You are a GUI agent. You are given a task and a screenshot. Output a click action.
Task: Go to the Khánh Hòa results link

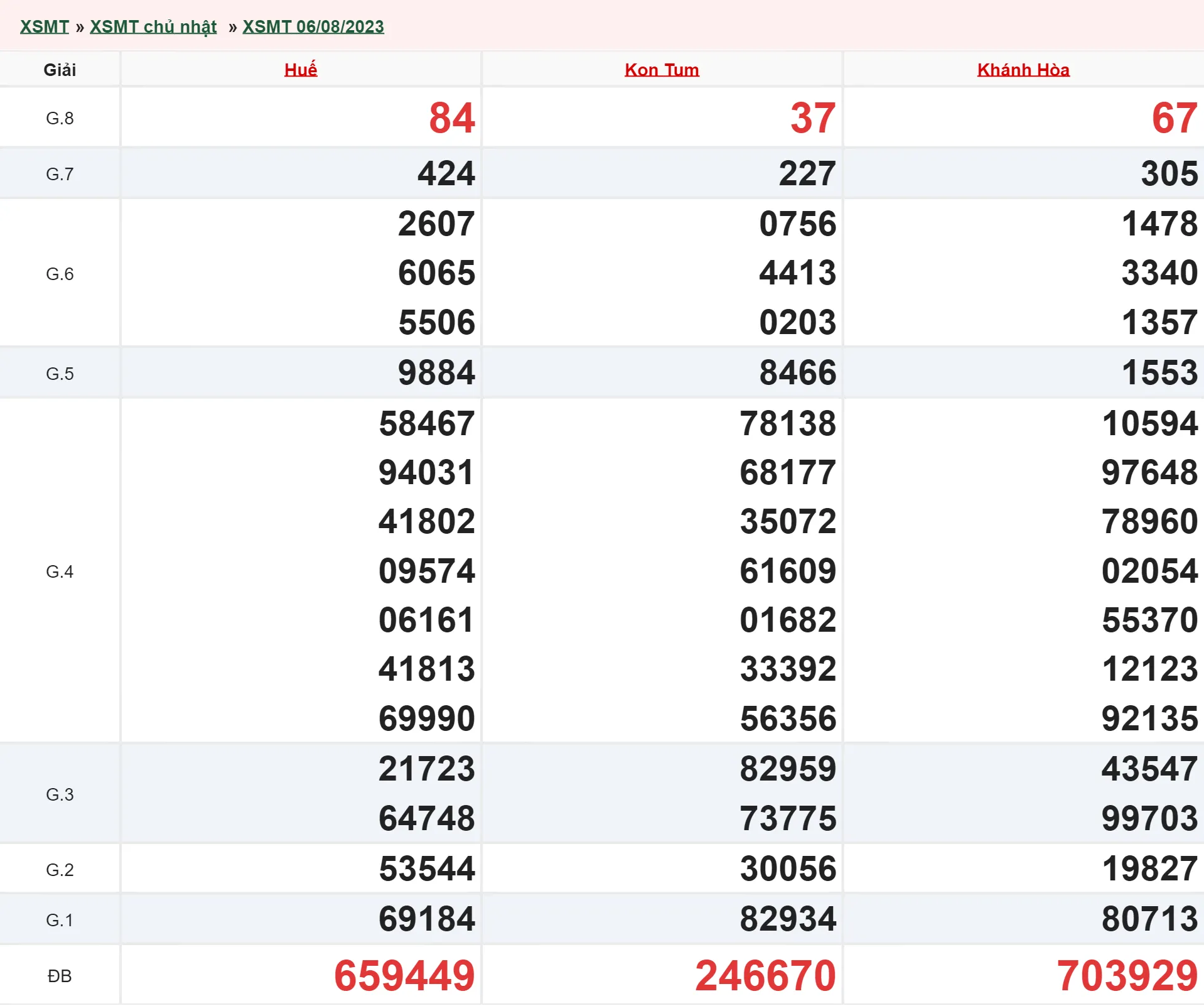[x=1023, y=70]
